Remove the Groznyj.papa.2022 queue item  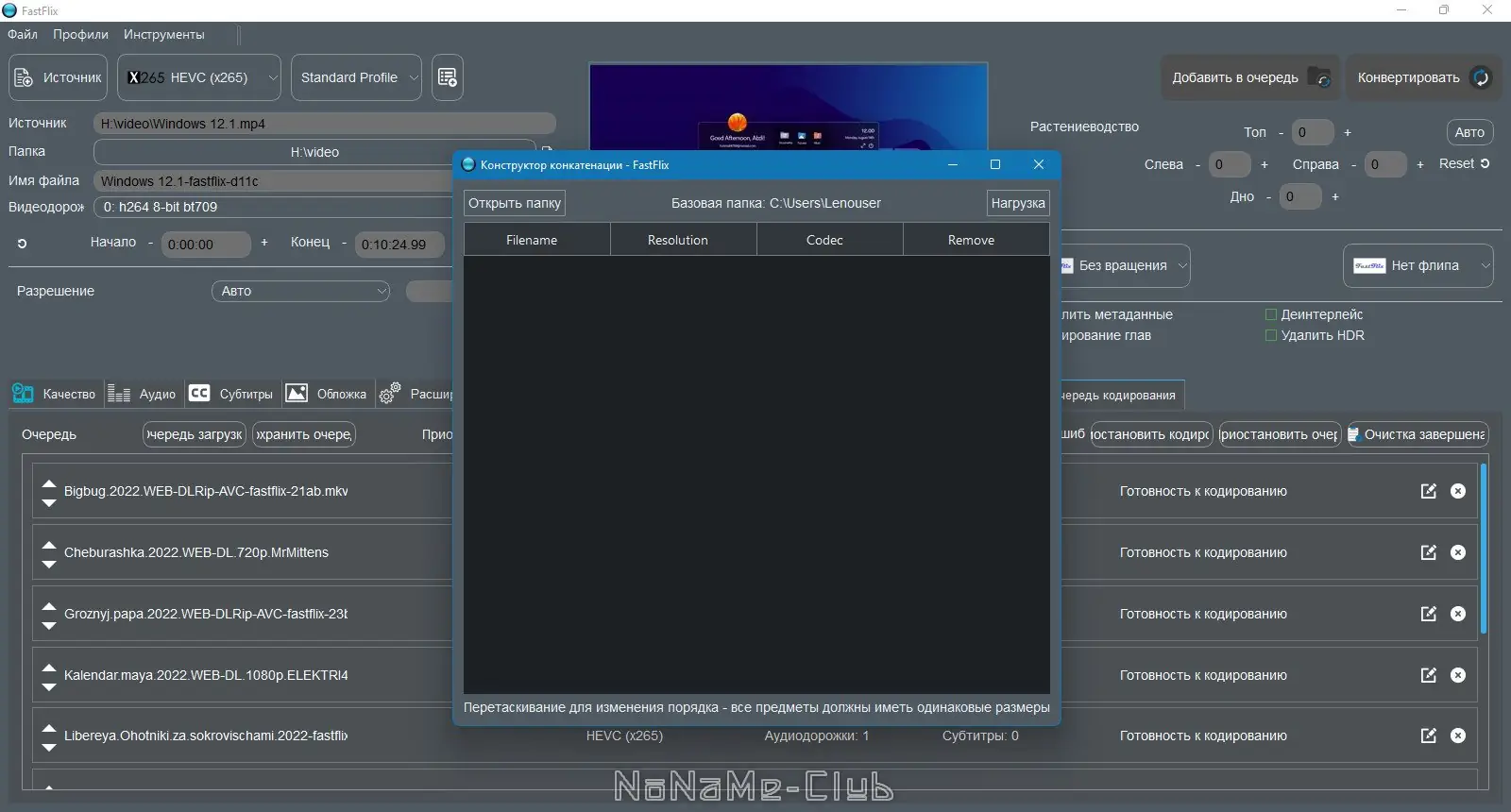click(1458, 614)
